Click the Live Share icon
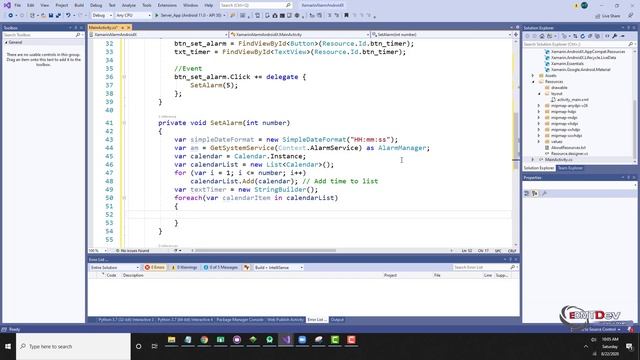 coord(598,16)
